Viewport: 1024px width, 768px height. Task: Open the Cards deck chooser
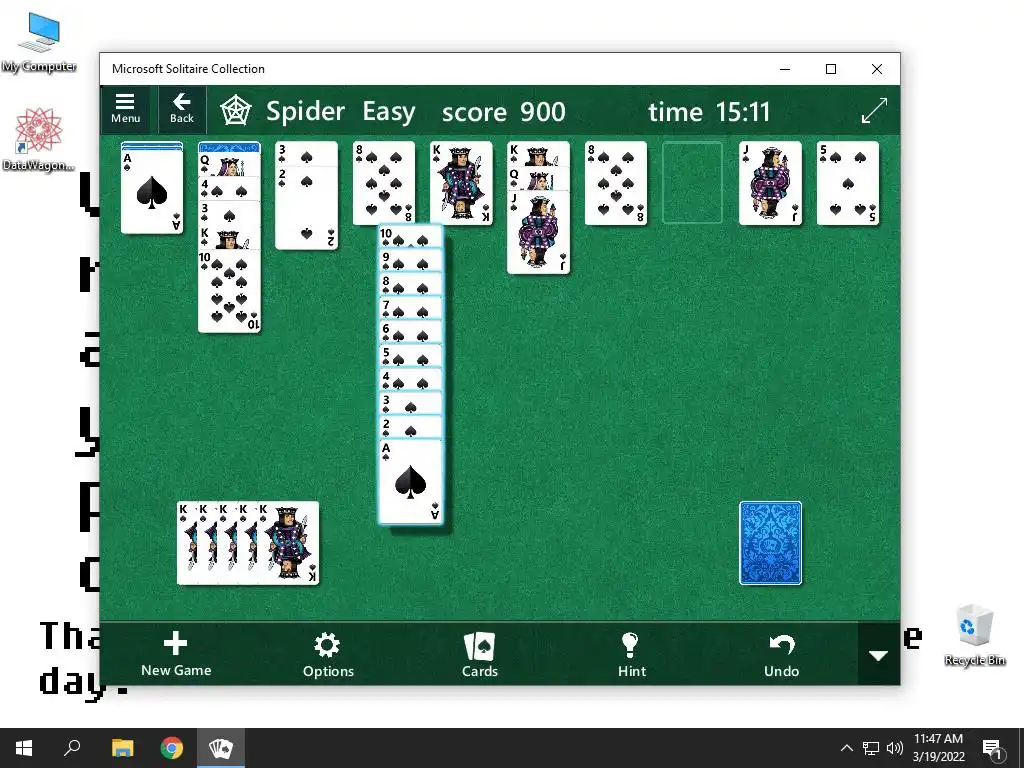[479, 654]
